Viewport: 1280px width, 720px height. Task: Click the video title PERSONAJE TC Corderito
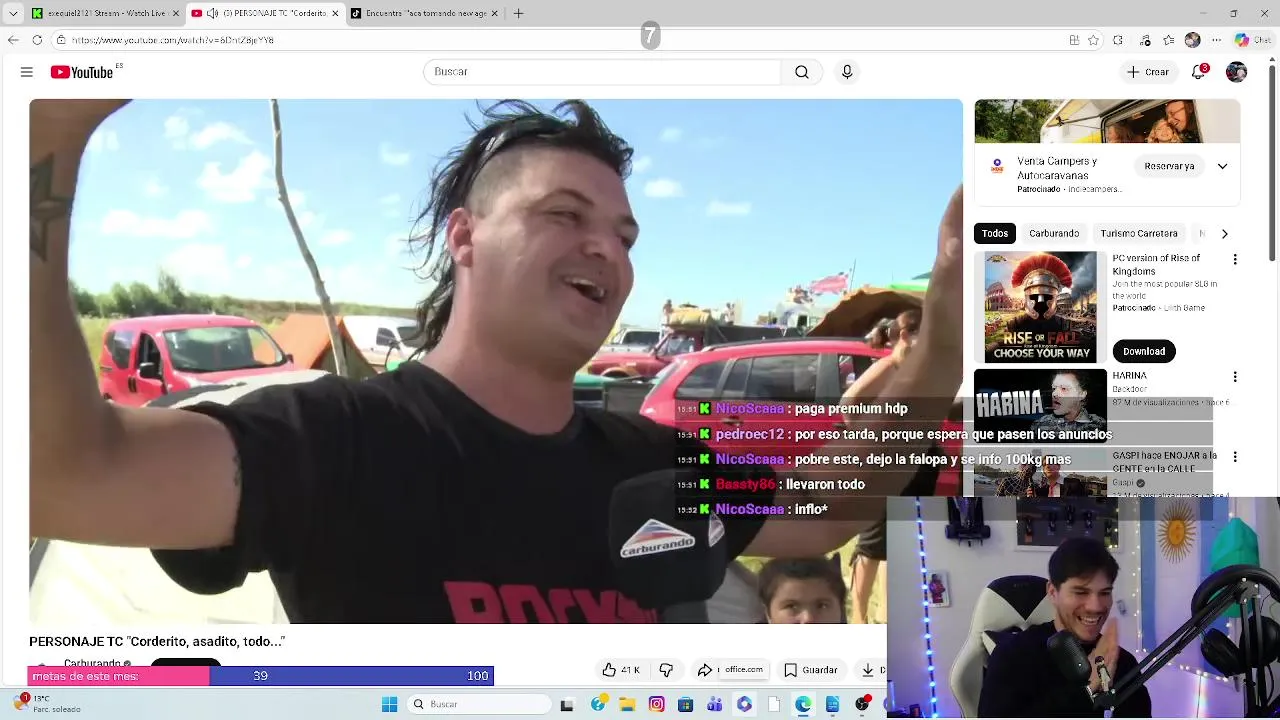[157, 641]
